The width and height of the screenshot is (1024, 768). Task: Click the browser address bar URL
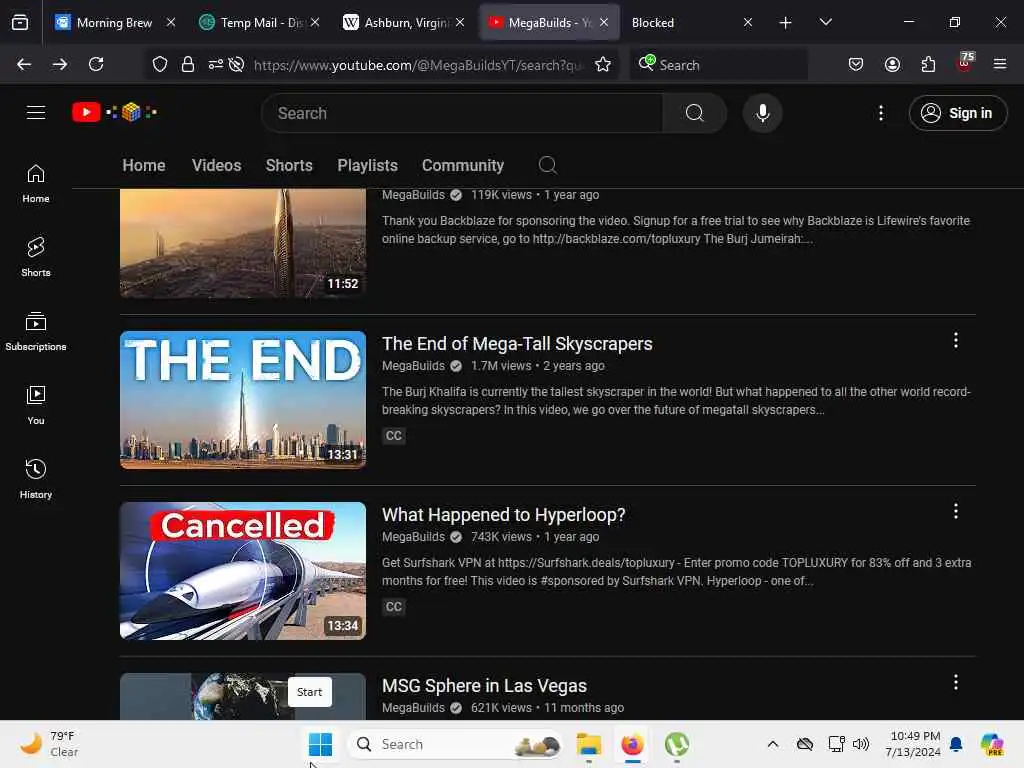tap(418, 65)
